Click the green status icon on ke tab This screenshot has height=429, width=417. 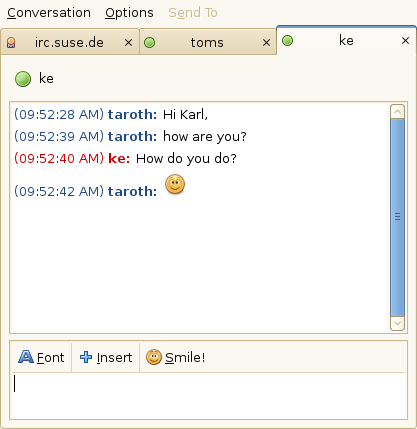pyautogui.click(x=287, y=41)
